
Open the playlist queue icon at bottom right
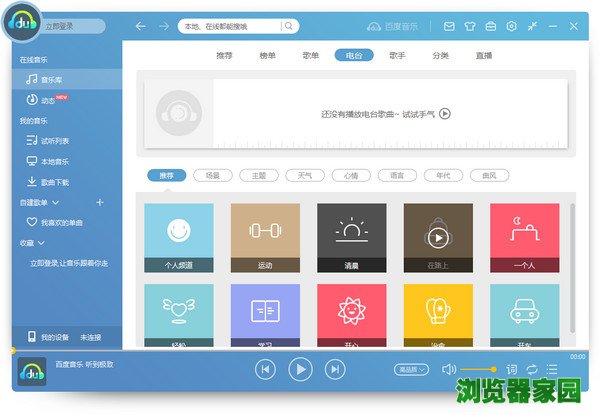tap(552, 369)
